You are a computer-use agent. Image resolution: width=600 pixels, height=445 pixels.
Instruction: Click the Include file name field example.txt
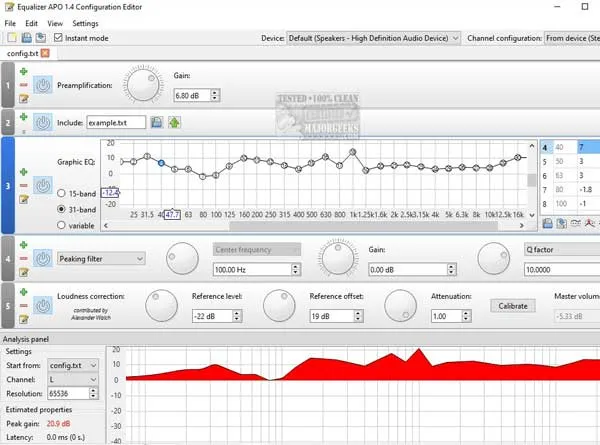(116, 122)
